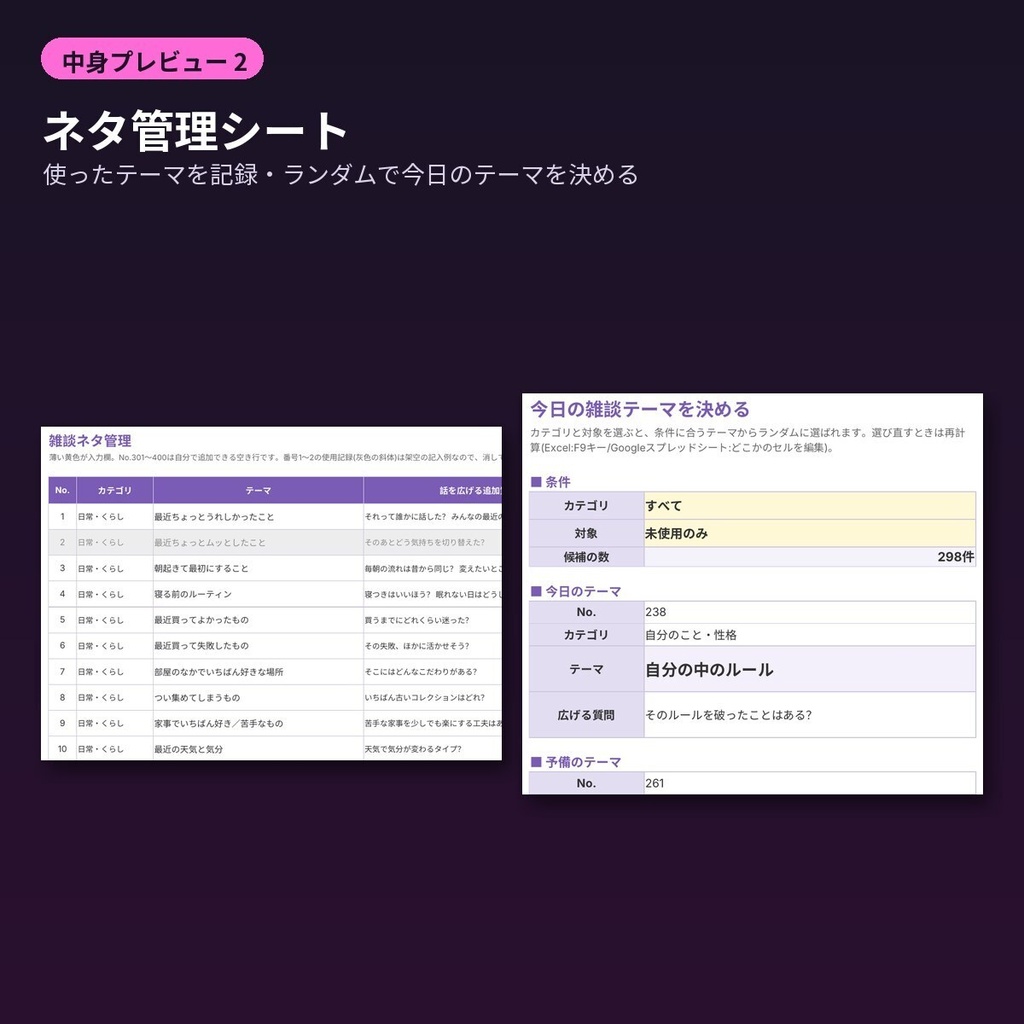Click the greyed theme 最近ちょっとムッとしたこと
Viewport: 1024px width, 1024px height.
tap(210, 542)
